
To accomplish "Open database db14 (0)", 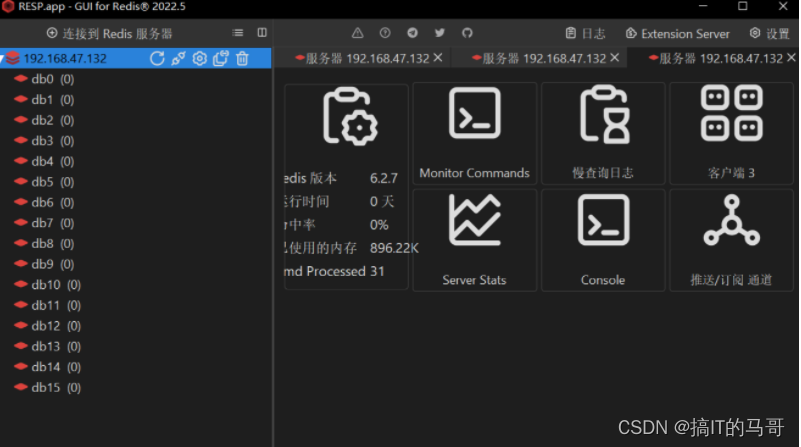I will point(48,367).
